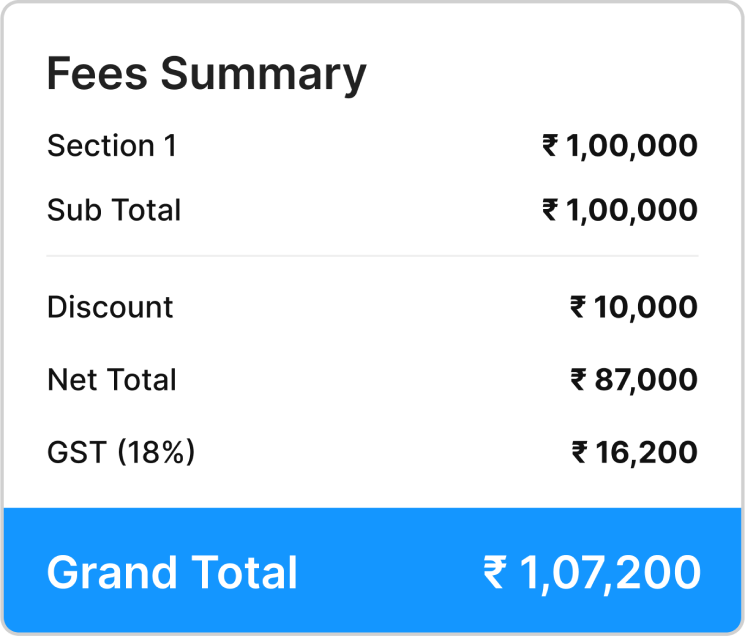Select the Net Total amount ₹ 87,000

pos(634,380)
